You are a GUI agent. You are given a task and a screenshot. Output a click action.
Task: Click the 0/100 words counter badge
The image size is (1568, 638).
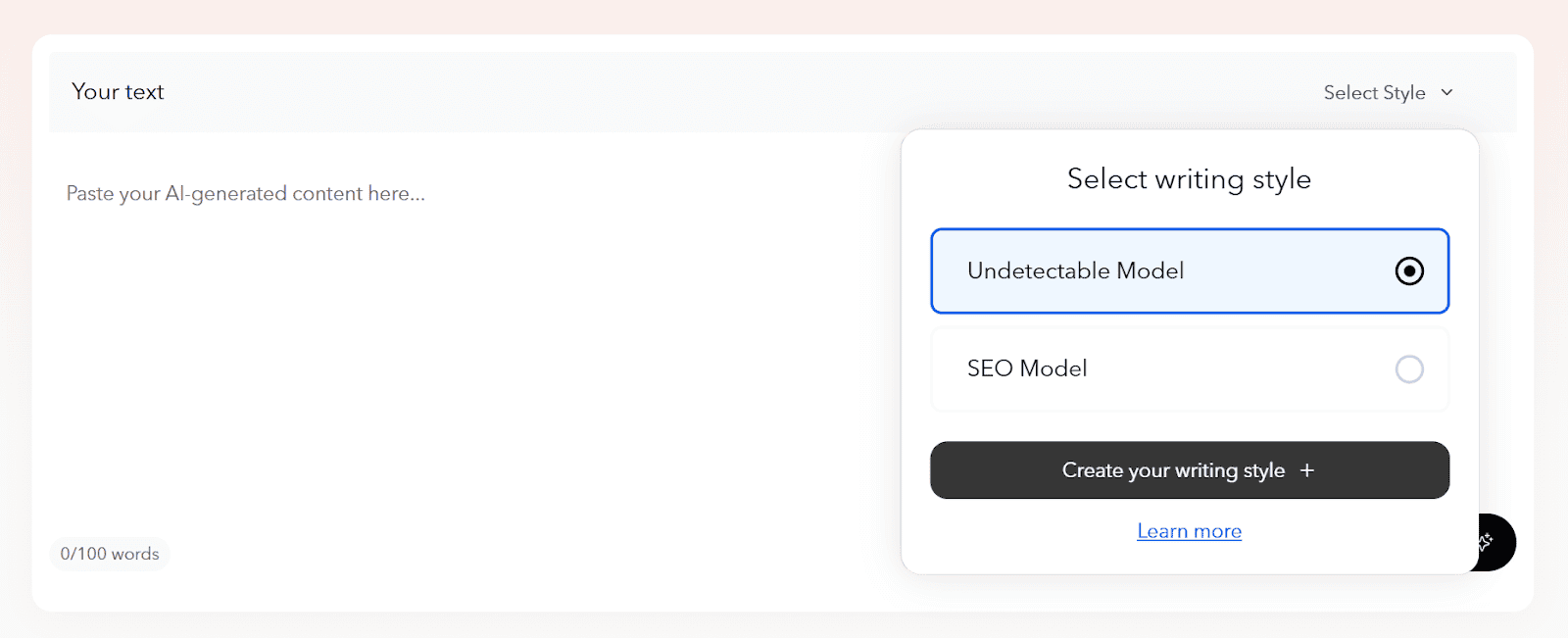point(110,554)
